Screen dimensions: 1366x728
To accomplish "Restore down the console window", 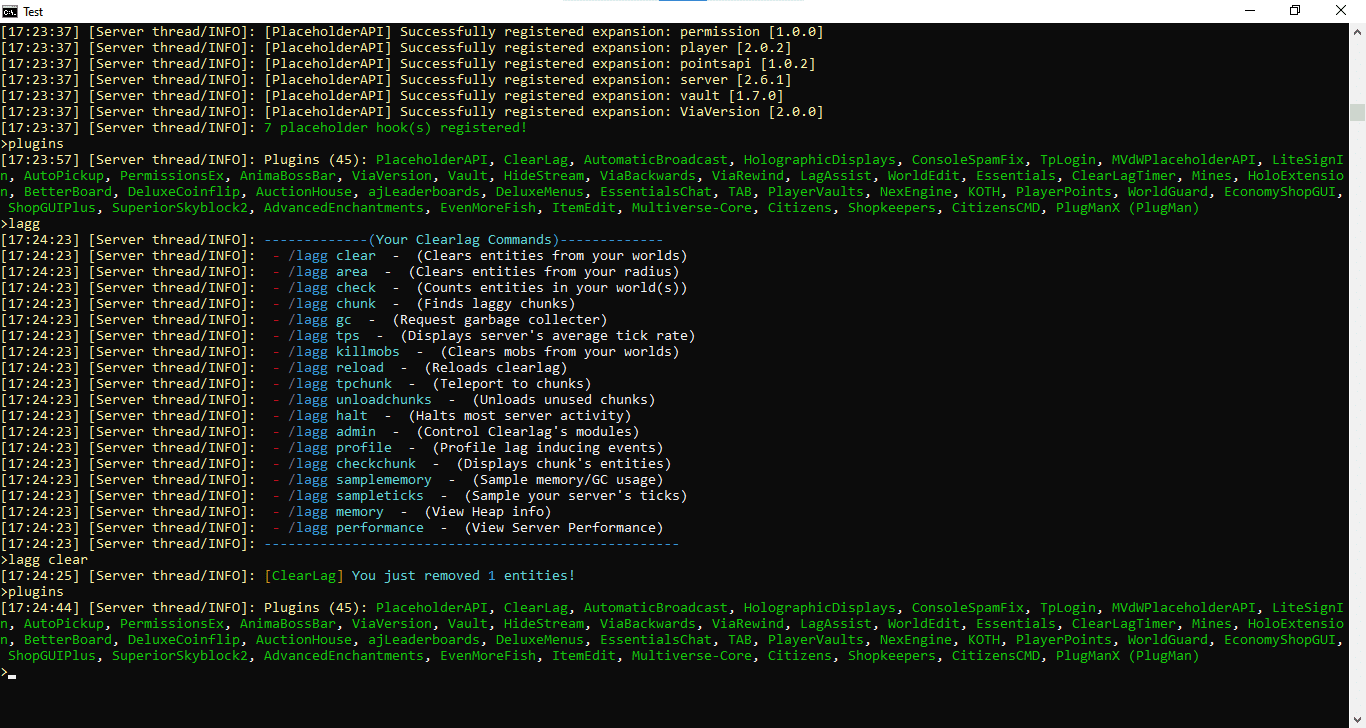I will [1295, 11].
